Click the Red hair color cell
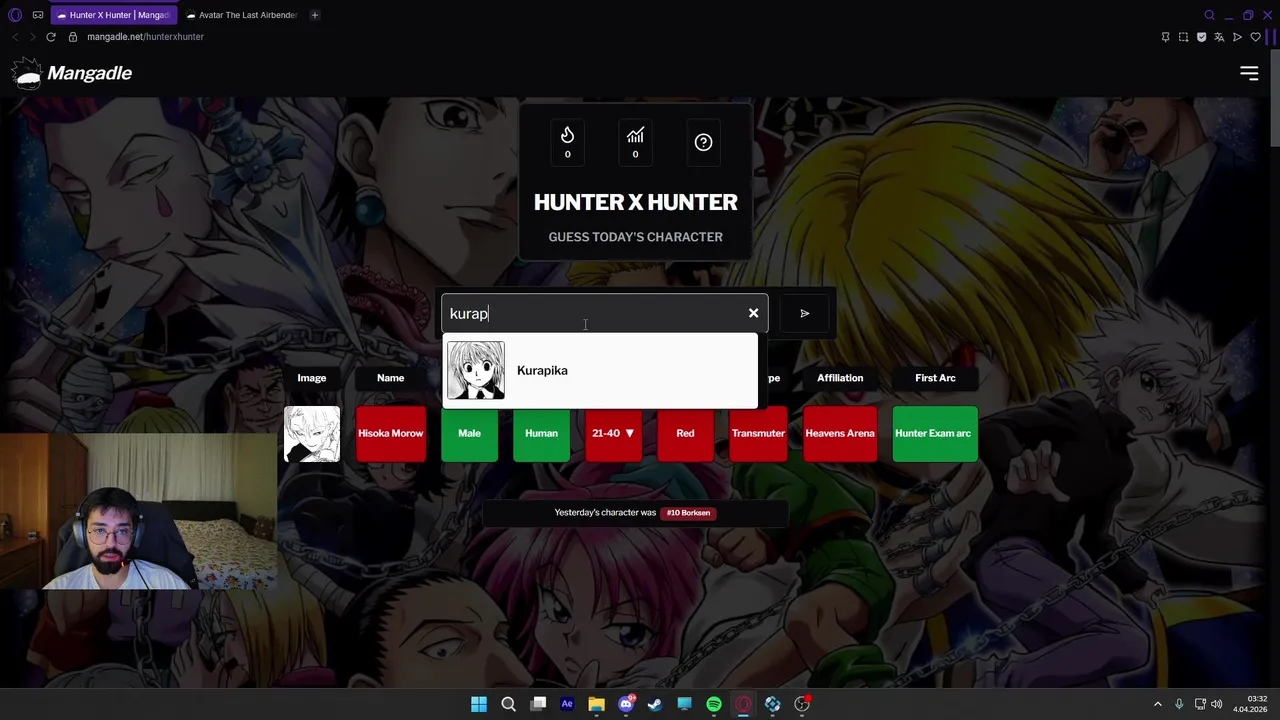Image resolution: width=1280 pixels, height=720 pixels. coord(685,433)
